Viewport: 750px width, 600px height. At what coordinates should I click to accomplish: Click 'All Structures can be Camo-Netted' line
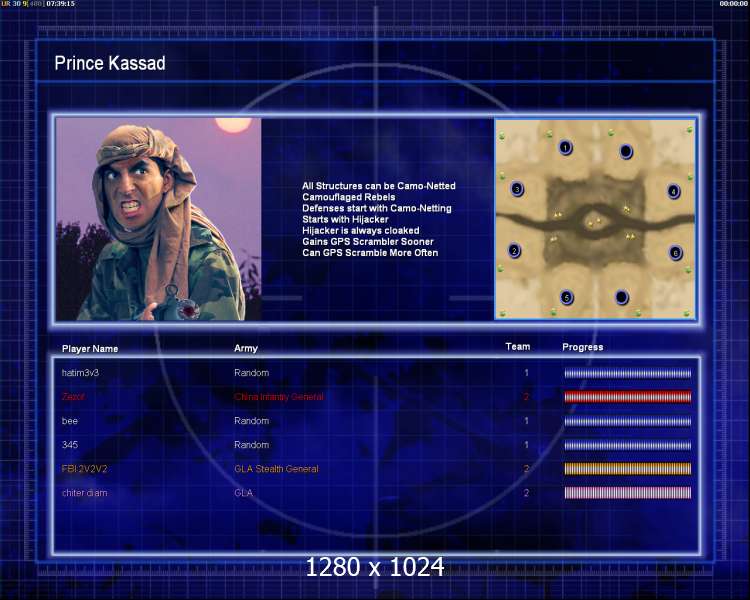point(379,186)
